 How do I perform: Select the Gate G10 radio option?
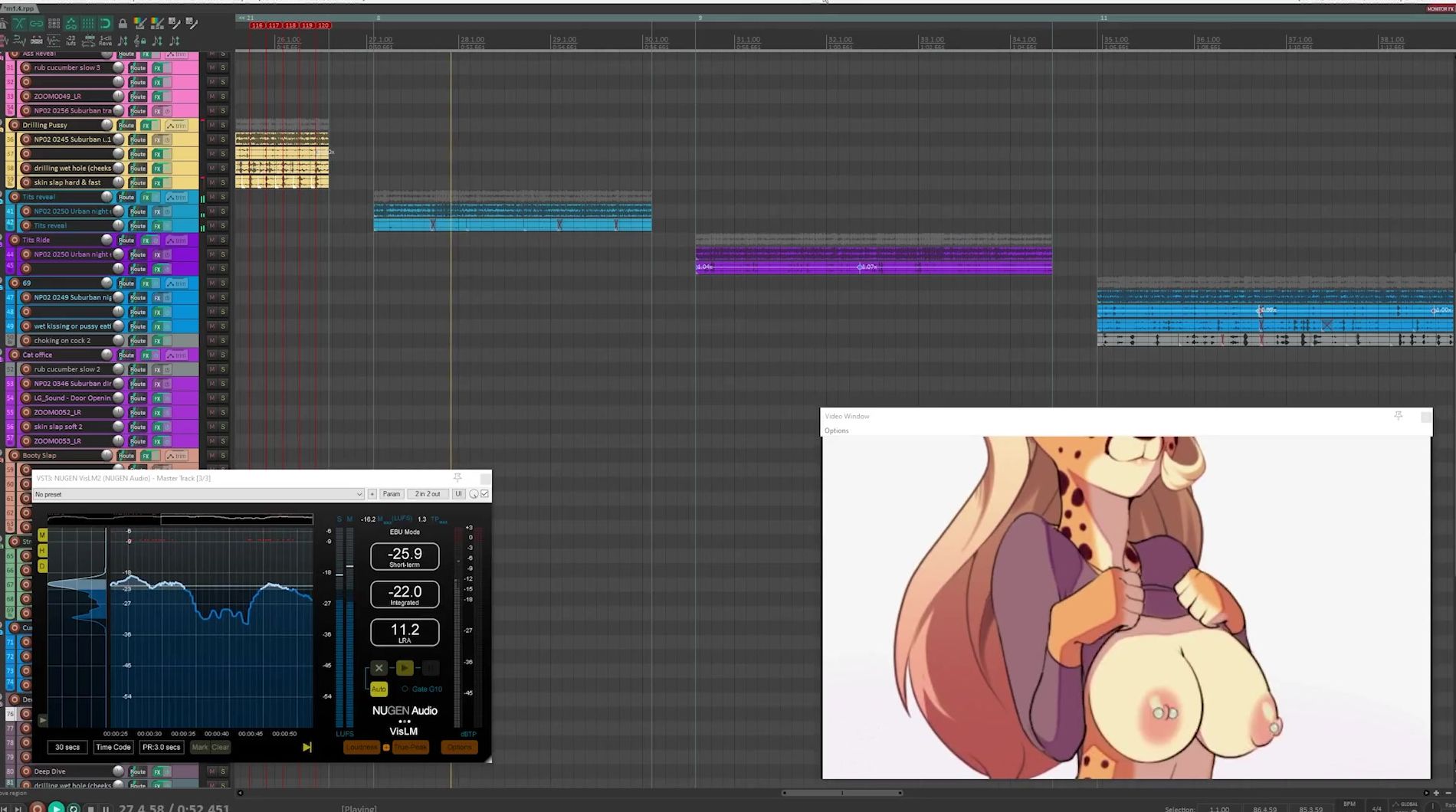click(405, 689)
